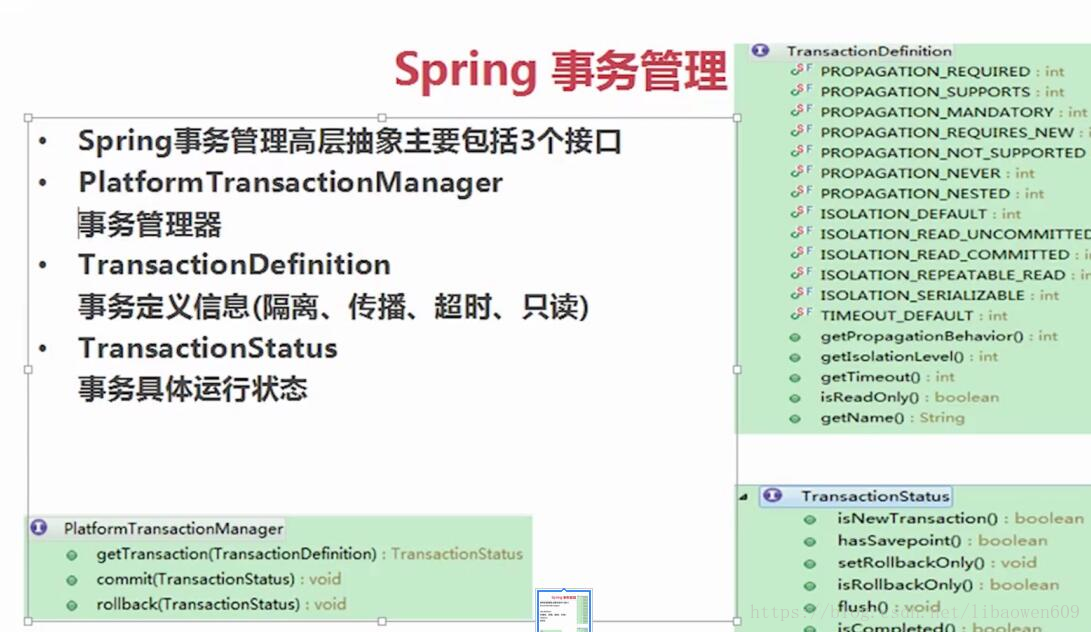
Task: Click 'commit(TransactionStatus) : void' method text
Action: tap(218, 579)
